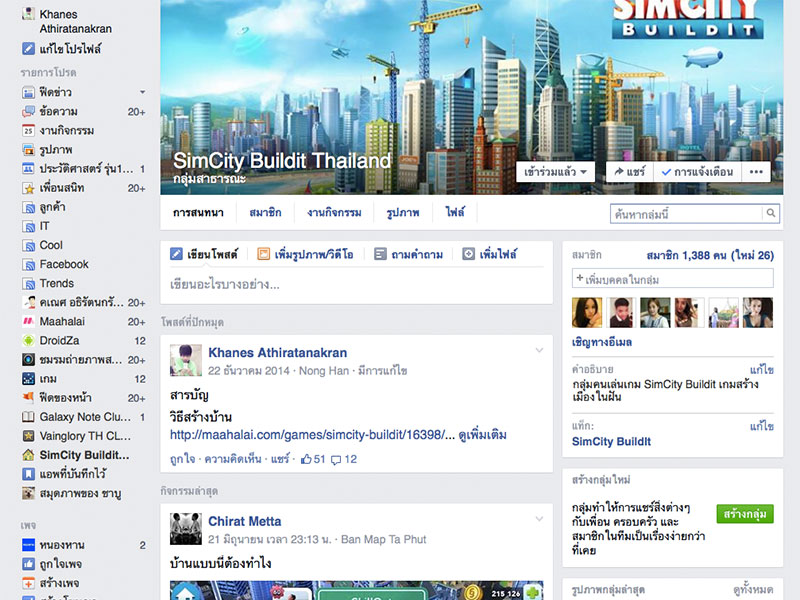
Task: Click the comment bubble icon on pinned post
Action: tap(336, 460)
